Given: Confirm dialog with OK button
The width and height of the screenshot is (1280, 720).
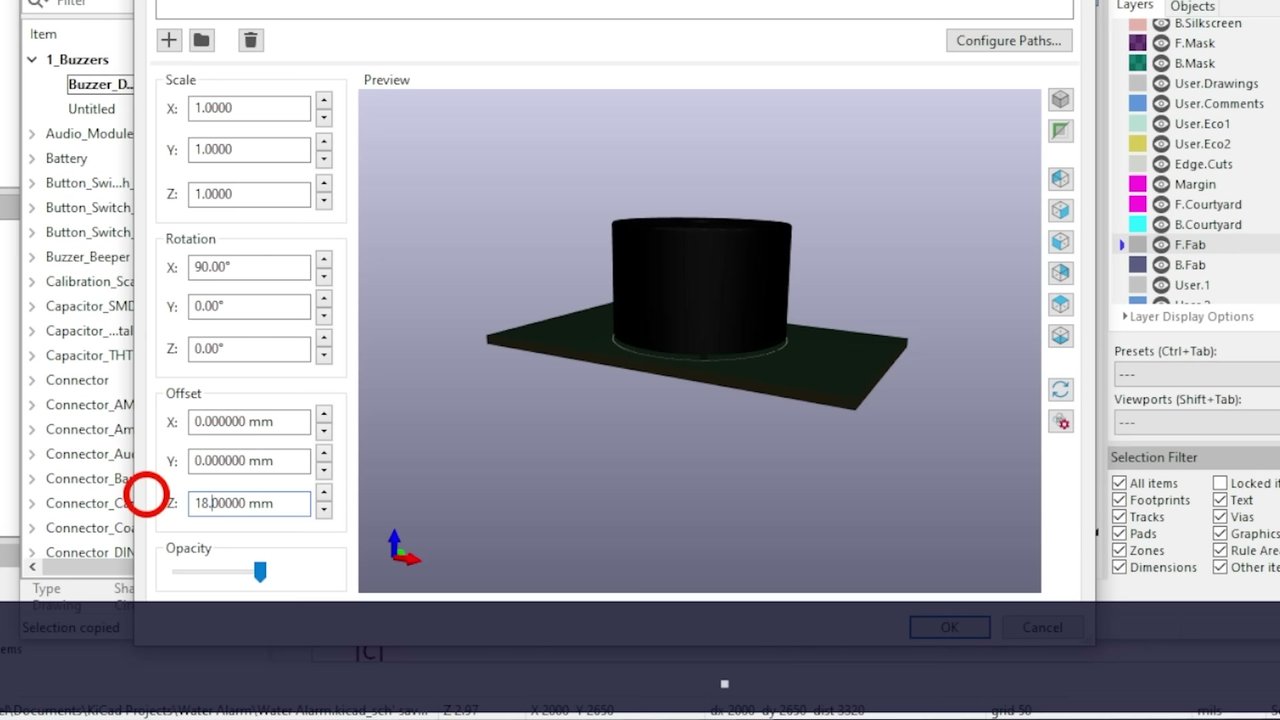Looking at the screenshot, I should pyautogui.click(x=949, y=627).
